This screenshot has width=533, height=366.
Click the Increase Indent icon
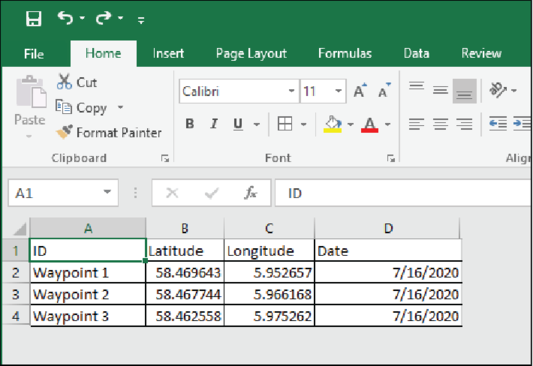coord(522,123)
